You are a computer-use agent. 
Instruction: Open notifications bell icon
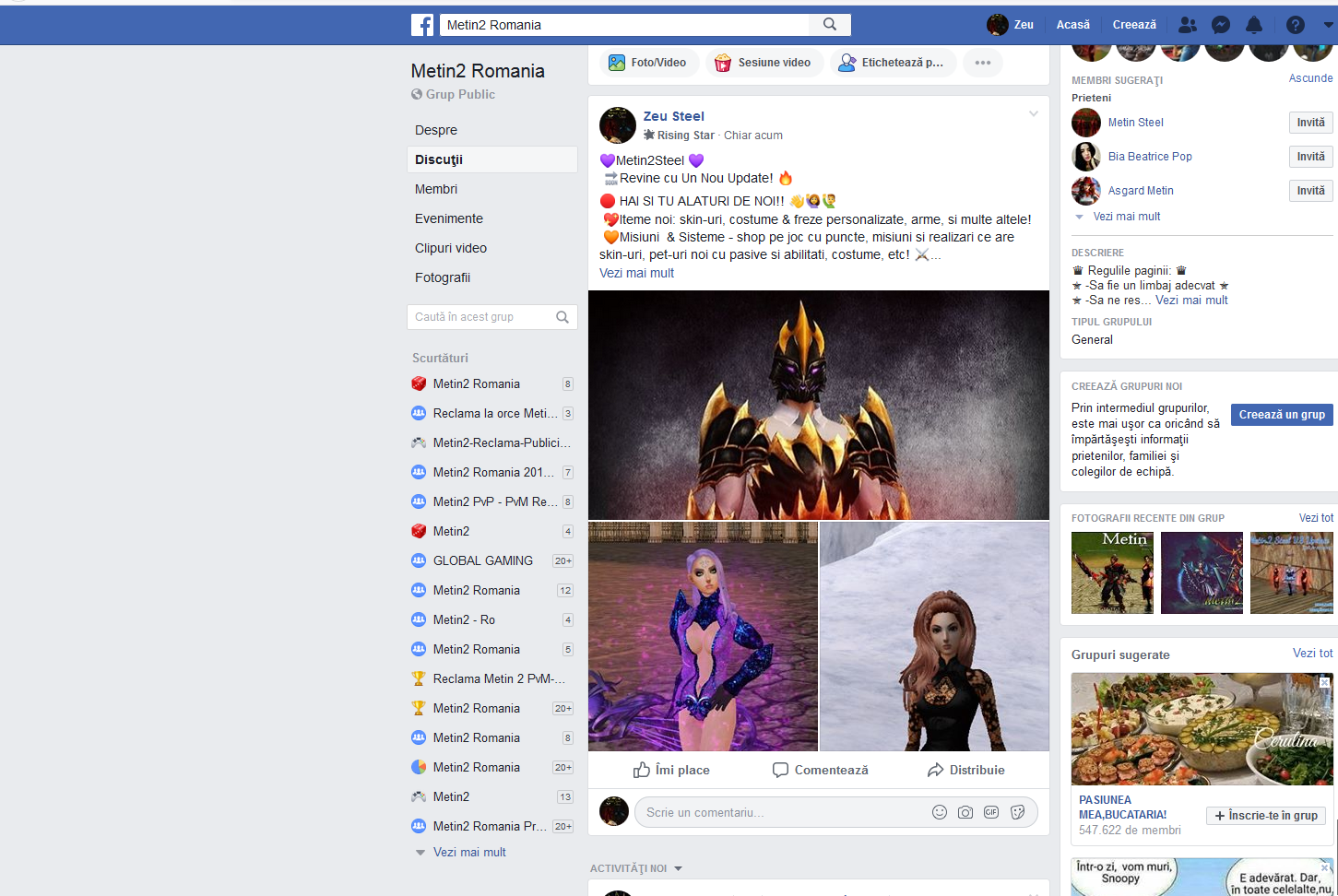coord(1254,25)
